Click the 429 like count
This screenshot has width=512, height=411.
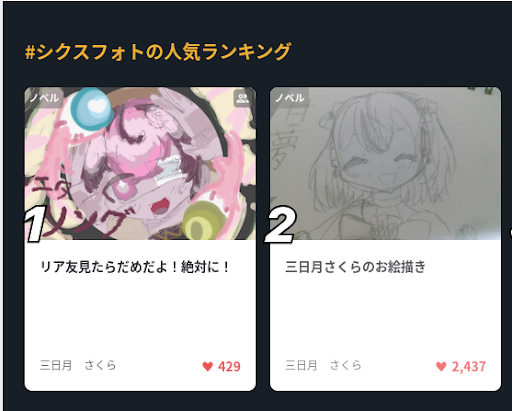[x=229, y=366]
